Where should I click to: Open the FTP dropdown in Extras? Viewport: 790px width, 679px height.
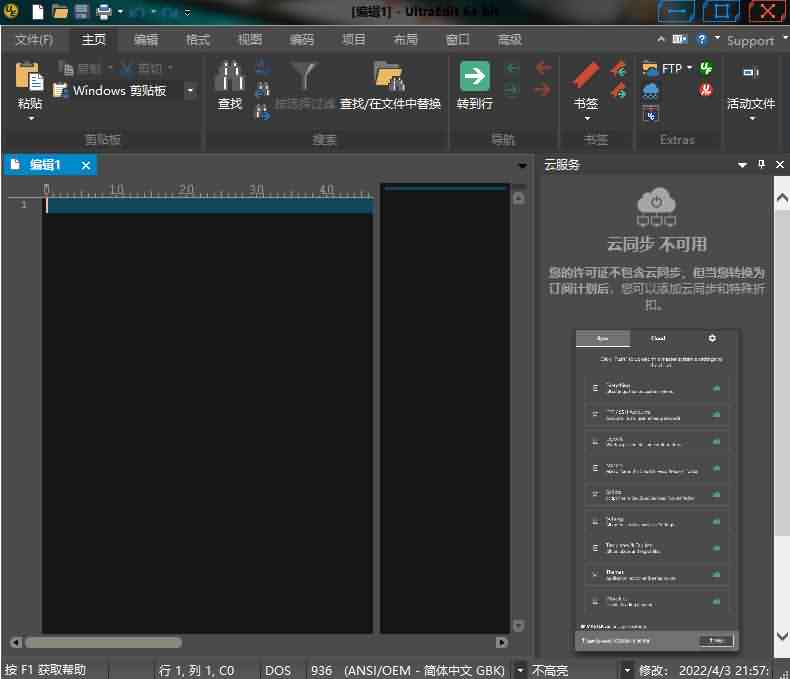689,68
